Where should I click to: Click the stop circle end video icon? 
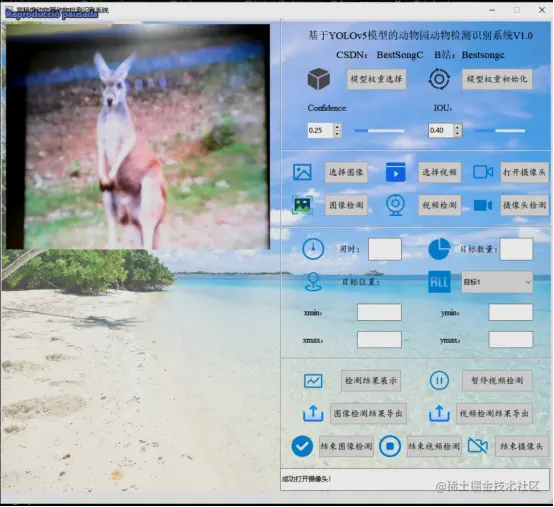pos(390,446)
